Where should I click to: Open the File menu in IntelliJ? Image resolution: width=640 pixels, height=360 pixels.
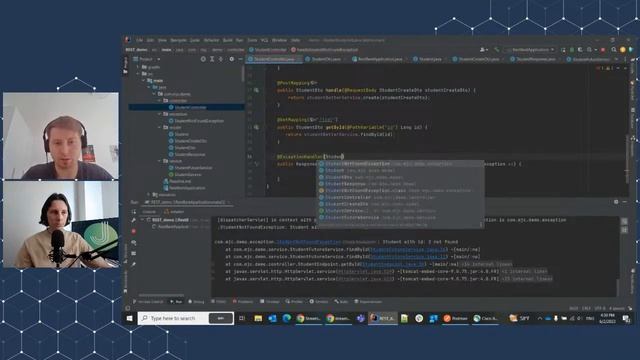click(140, 40)
